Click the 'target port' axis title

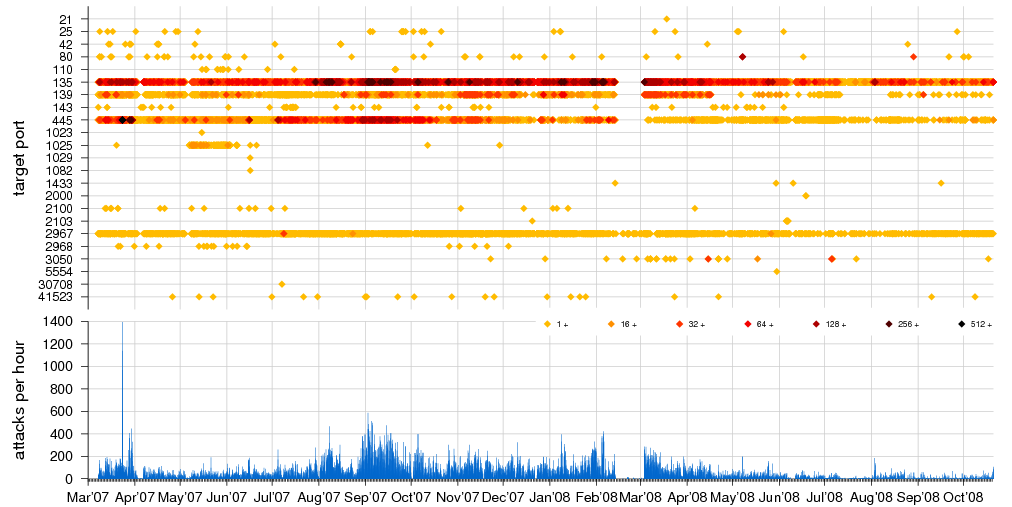coord(19,157)
